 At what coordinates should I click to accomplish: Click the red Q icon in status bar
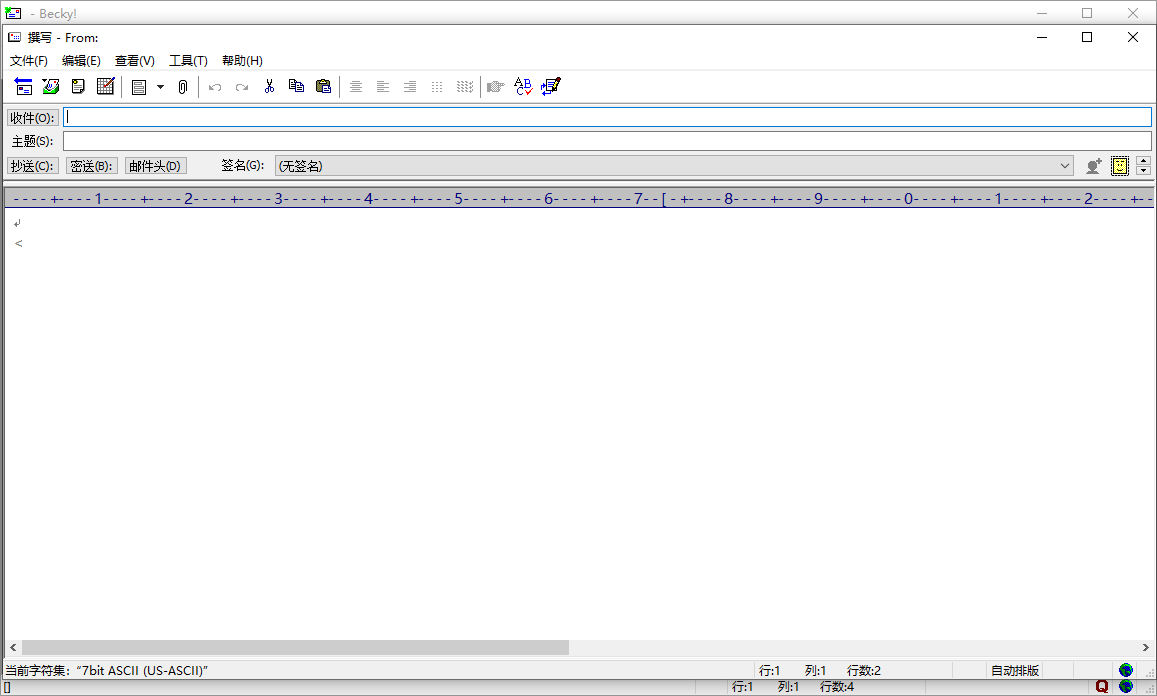click(x=1102, y=686)
